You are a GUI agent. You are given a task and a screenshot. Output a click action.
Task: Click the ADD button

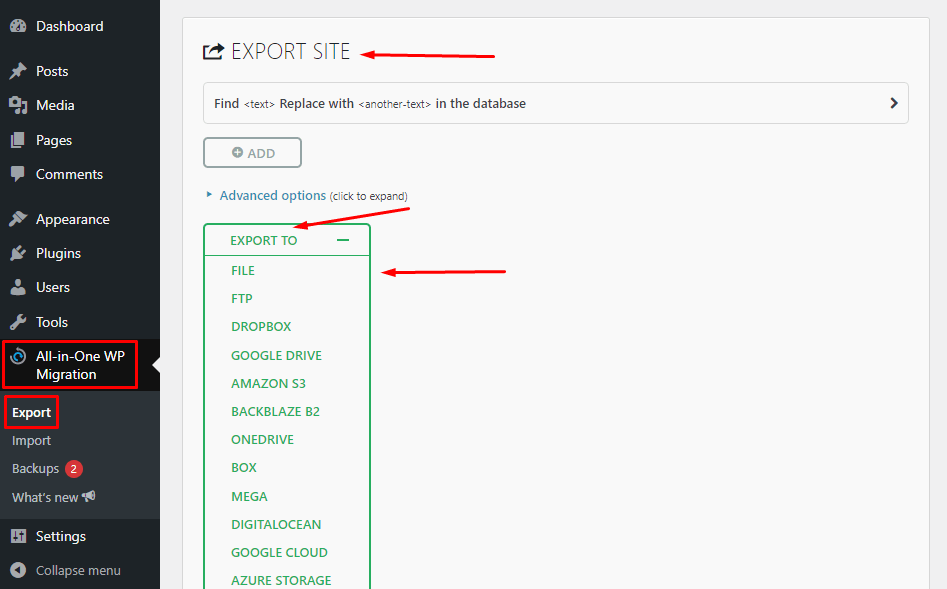click(x=252, y=152)
